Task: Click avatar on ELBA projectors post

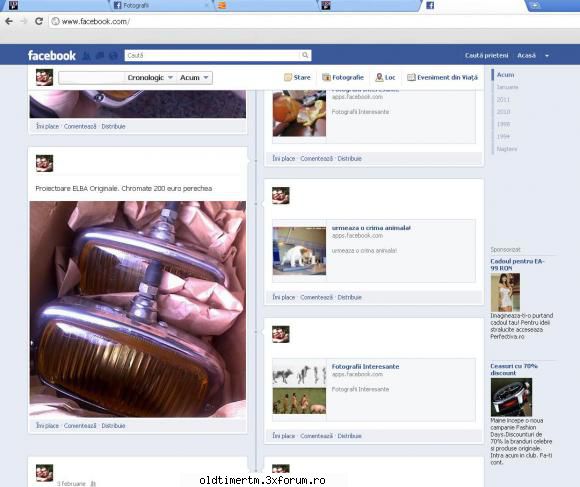Action: point(44,163)
